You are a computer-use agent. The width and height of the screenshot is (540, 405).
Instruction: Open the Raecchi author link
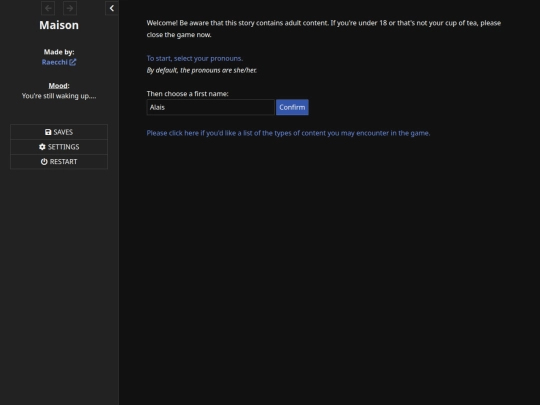(59, 62)
